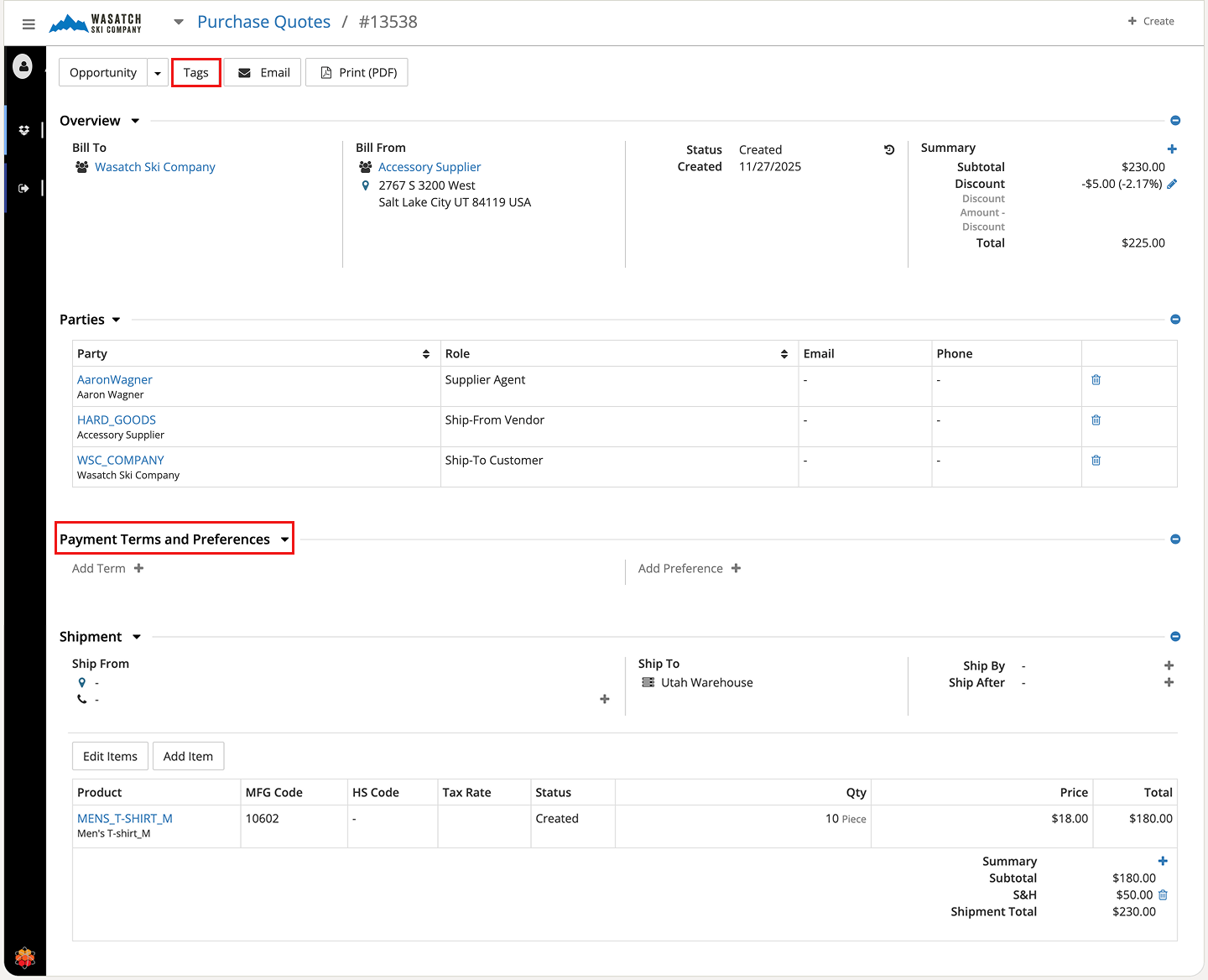Edit discount using pencil icon
Viewport: 1208px width, 980px height.
click(1172, 184)
